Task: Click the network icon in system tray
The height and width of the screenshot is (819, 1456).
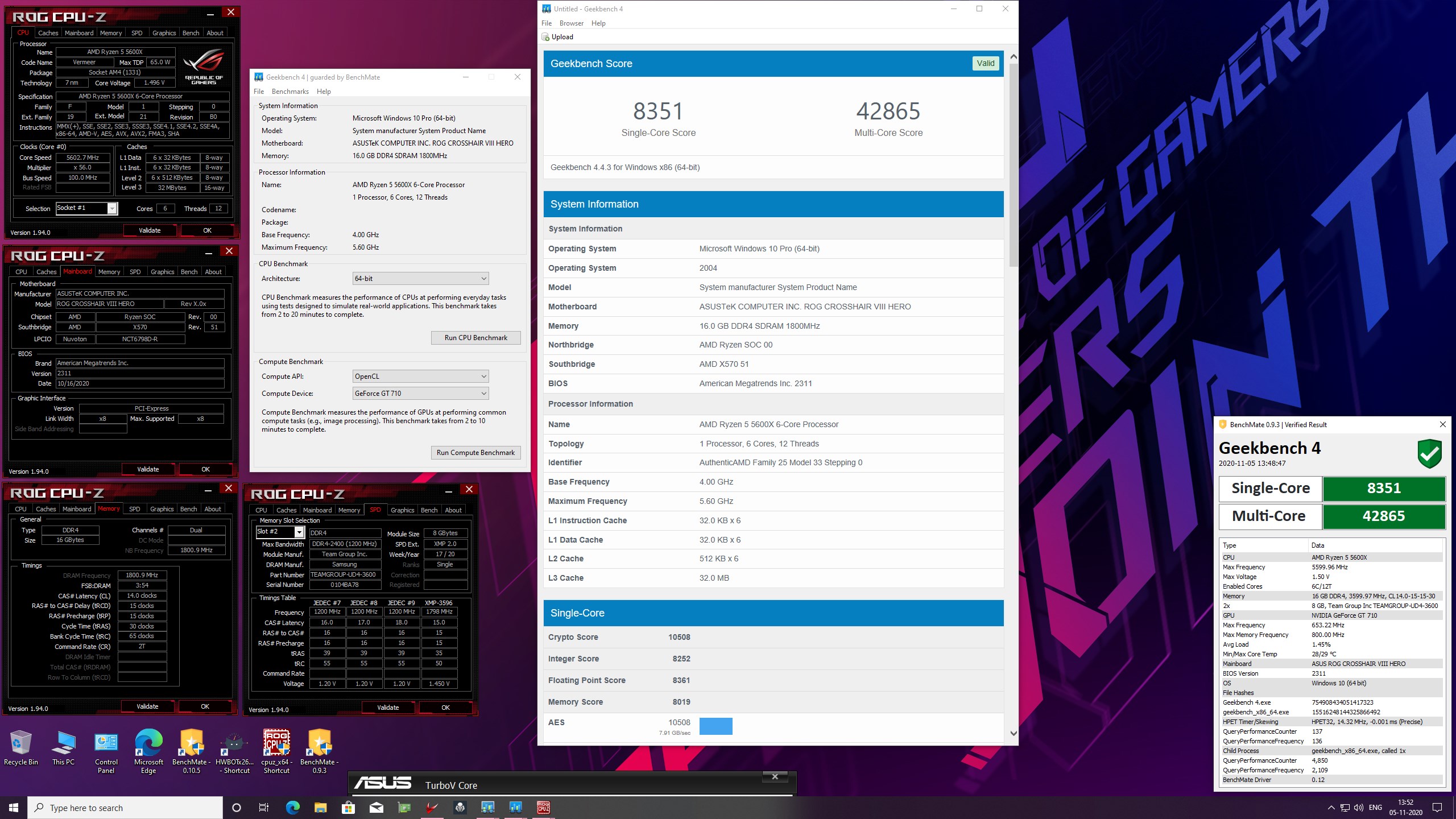Action: pos(1345,808)
